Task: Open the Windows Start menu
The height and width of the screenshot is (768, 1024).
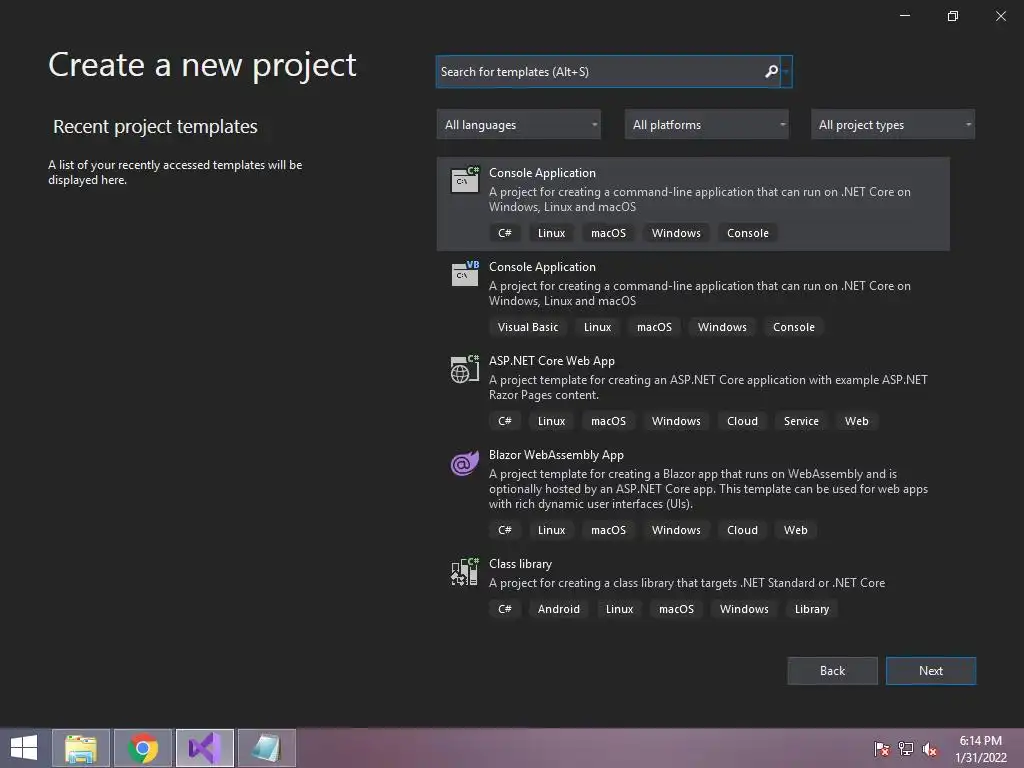Action: click(x=24, y=748)
